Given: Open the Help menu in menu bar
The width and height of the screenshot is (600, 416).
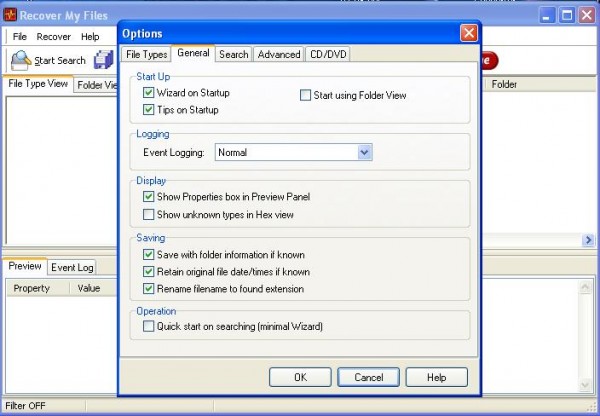Looking at the screenshot, I should [x=90, y=37].
